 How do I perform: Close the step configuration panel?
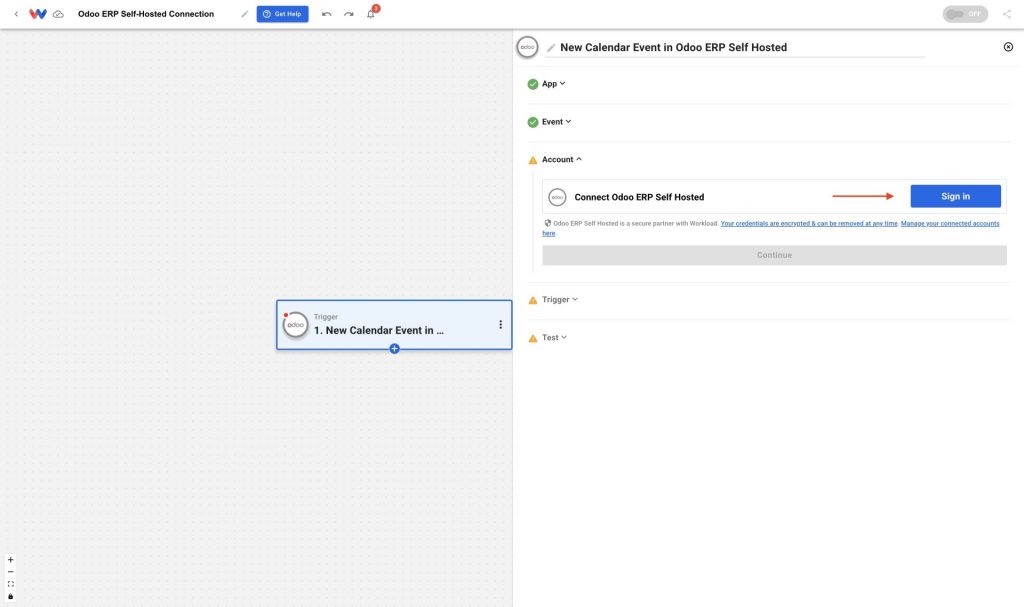click(1008, 47)
